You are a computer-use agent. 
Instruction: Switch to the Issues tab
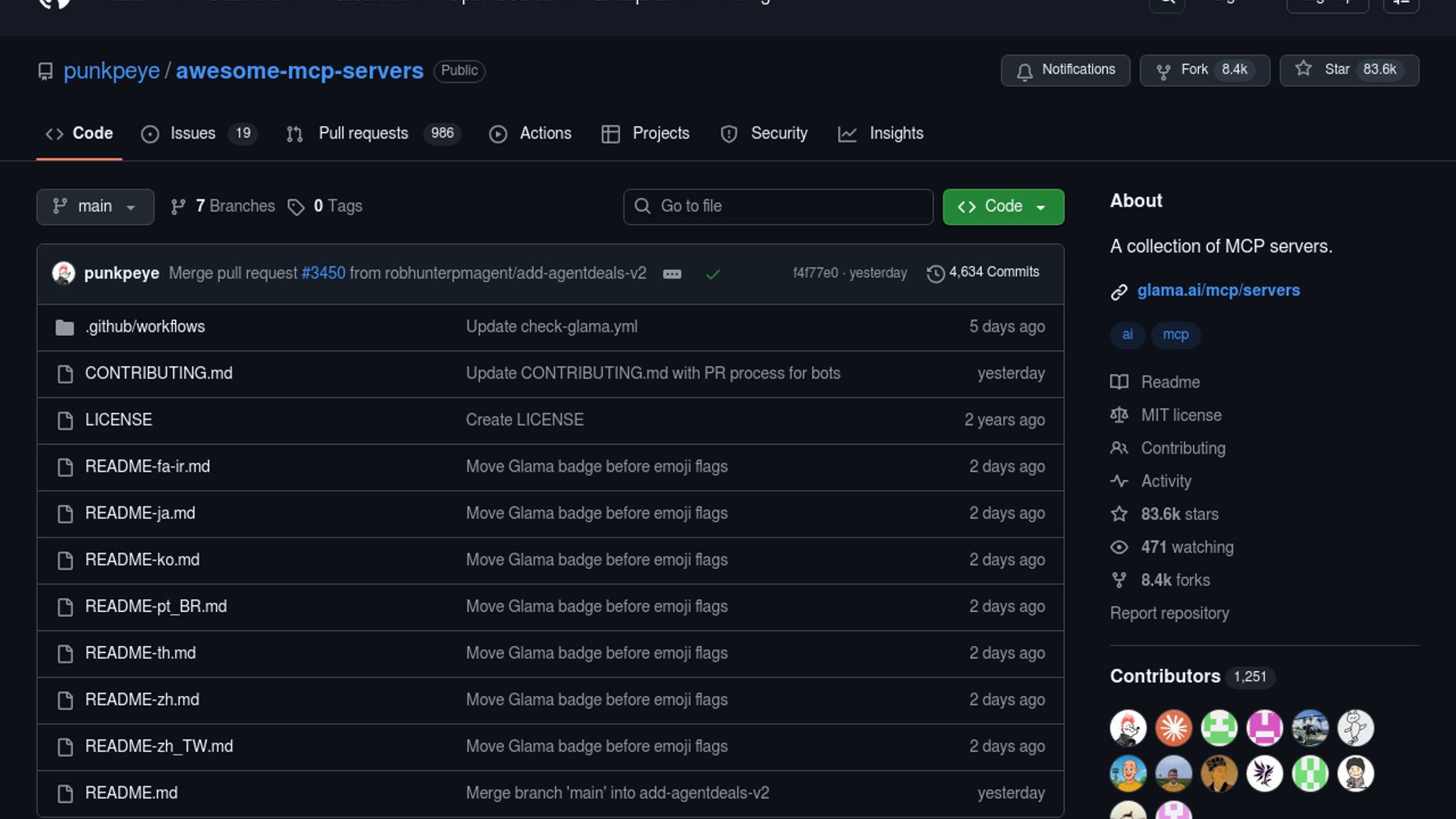193,133
